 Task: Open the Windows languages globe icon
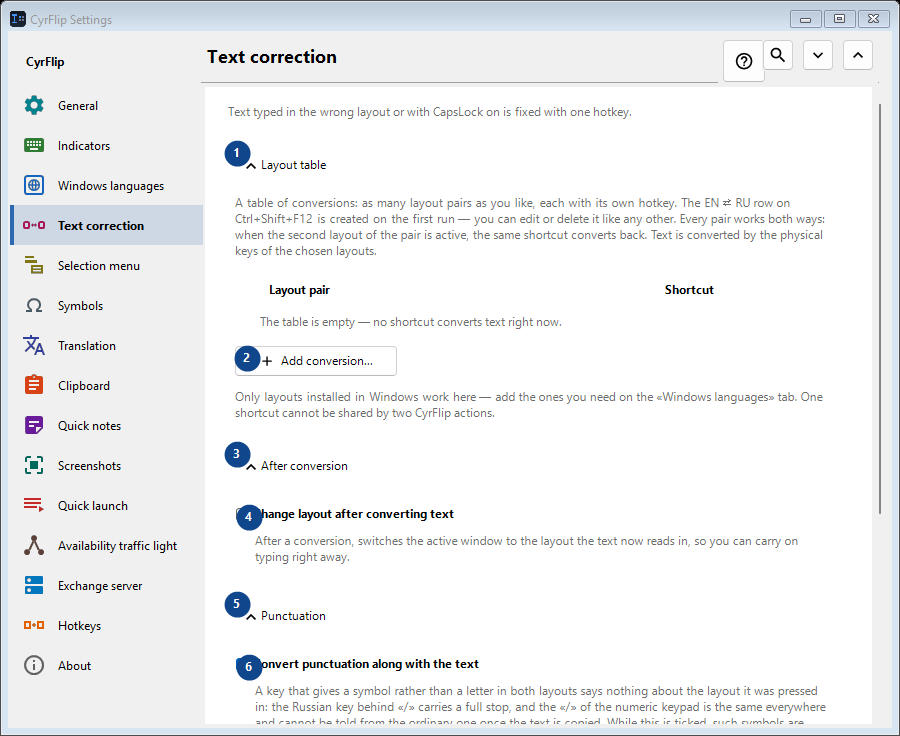[34, 185]
